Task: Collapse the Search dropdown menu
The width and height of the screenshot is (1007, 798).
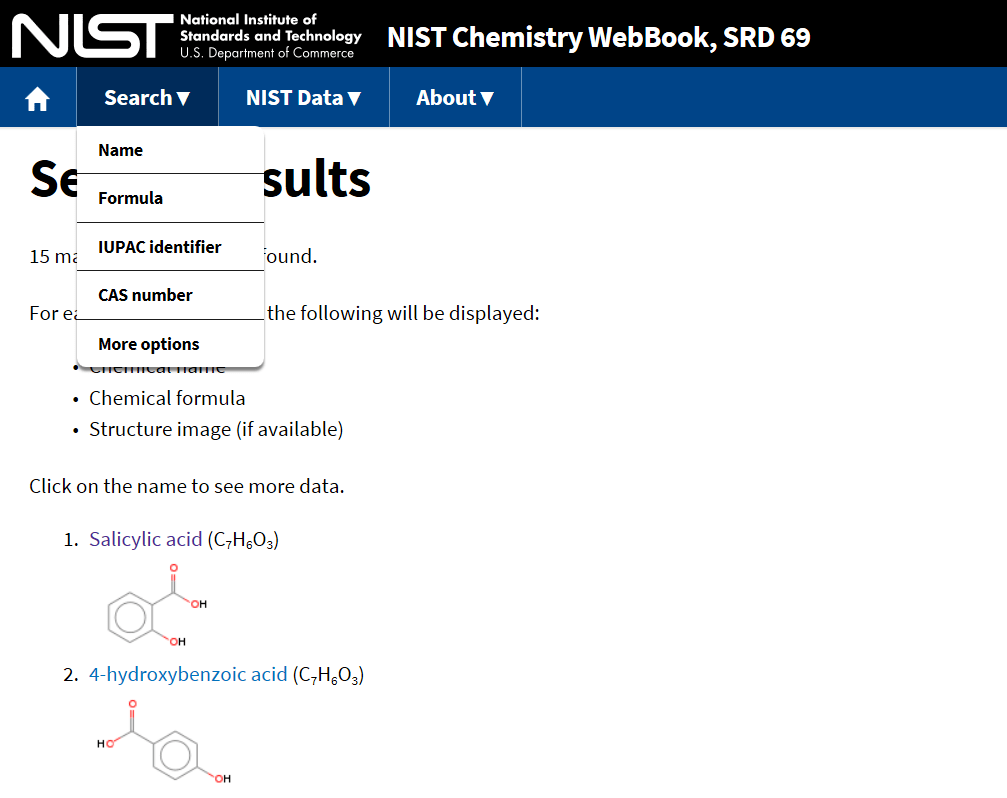Action: point(147,98)
